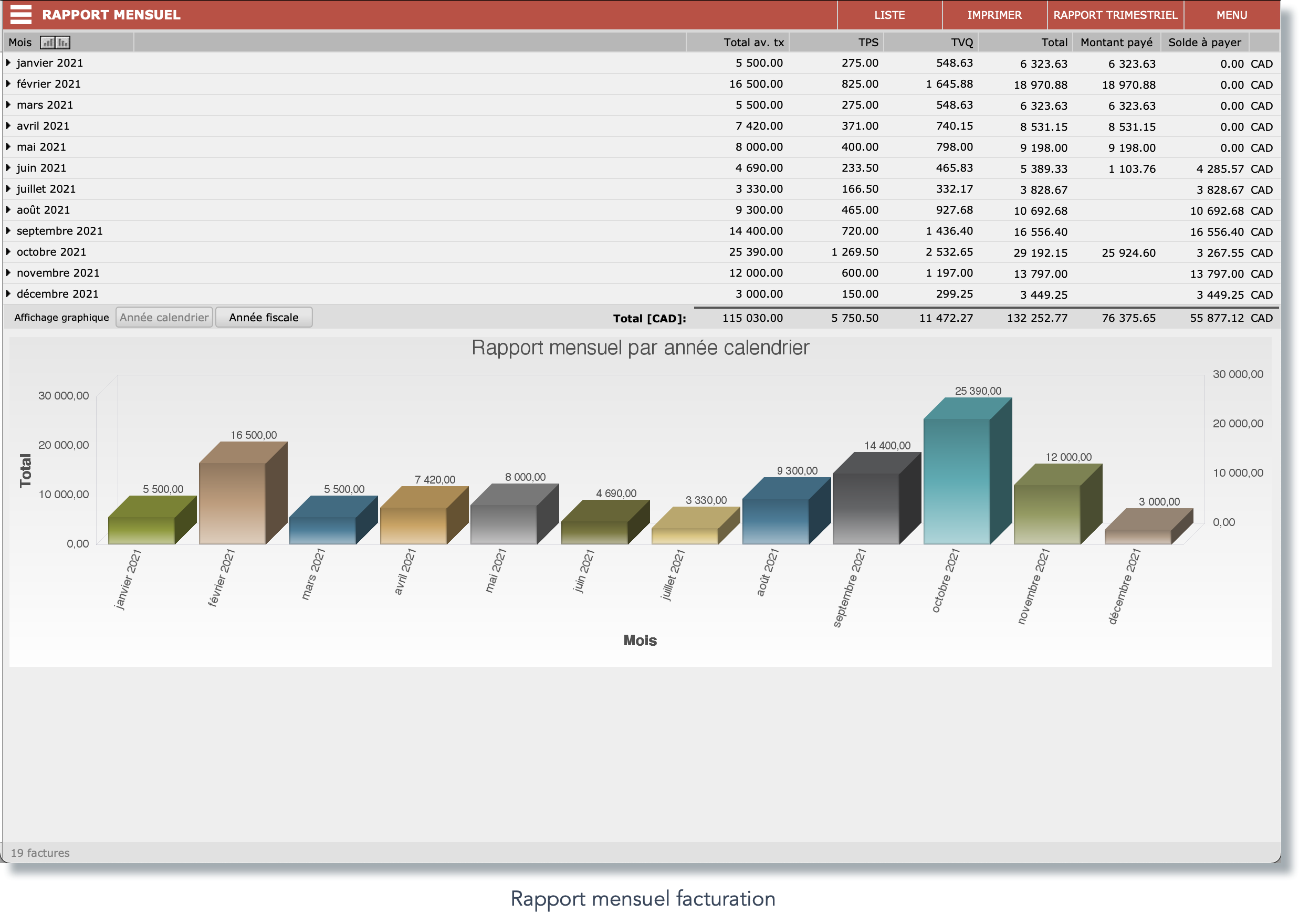Click the Mois axis label under chart
This screenshot has height=924, width=1299.
pyautogui.click(x=640, y=640)
